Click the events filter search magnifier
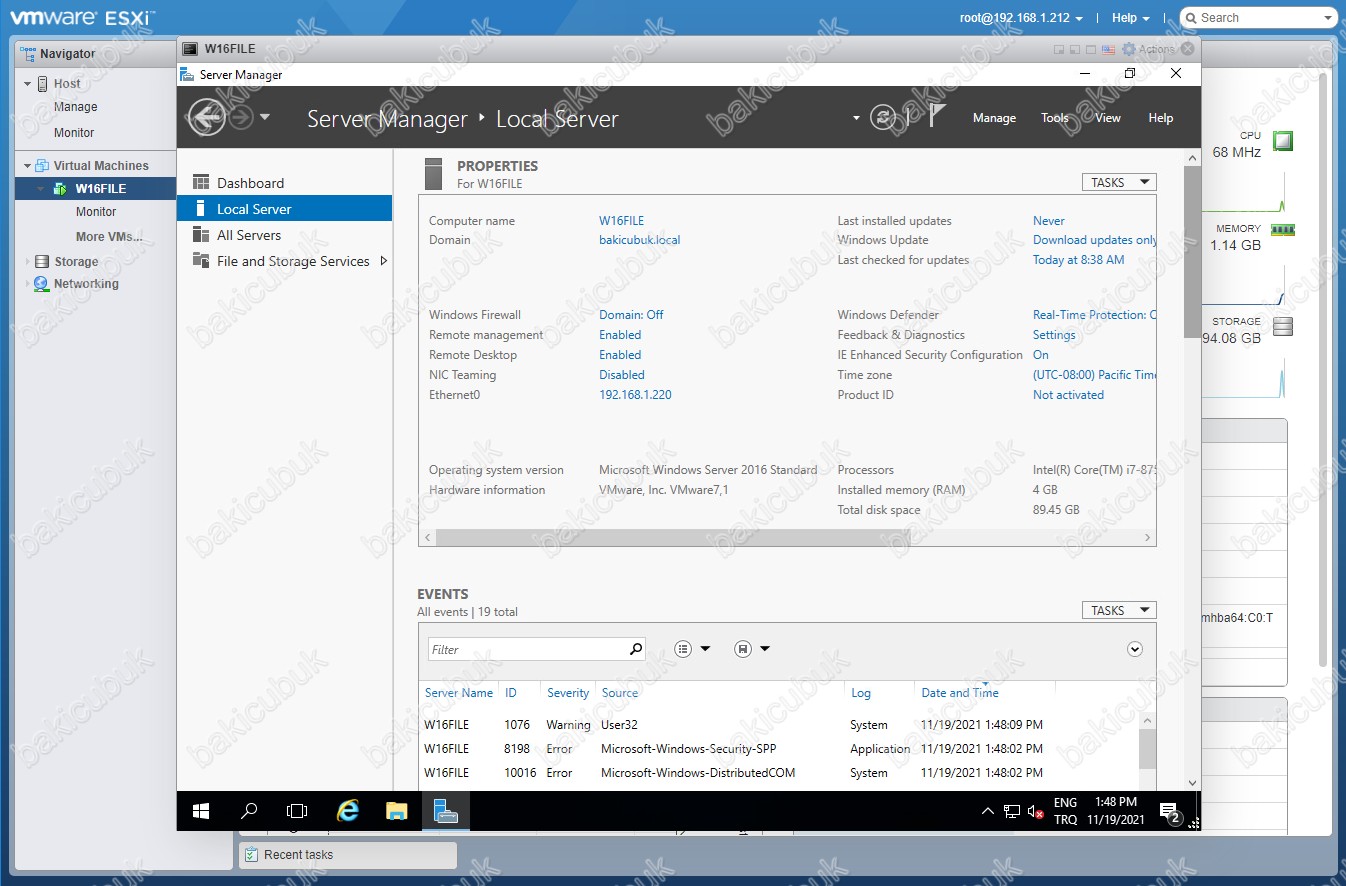Viewport: 1346px width, 886px height. tap(636, 649)
